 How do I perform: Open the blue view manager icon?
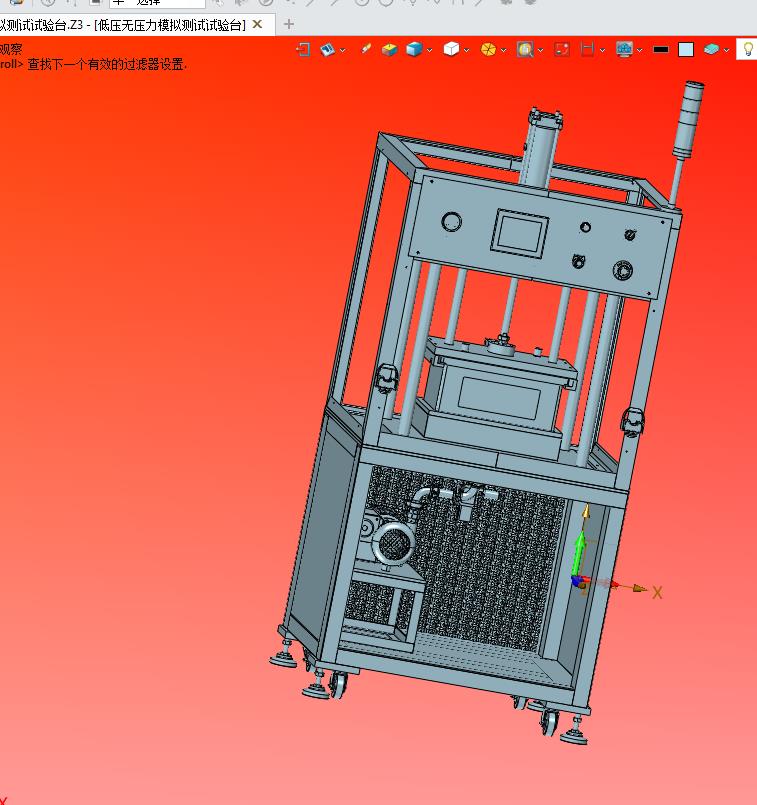[x=327, y=49]
